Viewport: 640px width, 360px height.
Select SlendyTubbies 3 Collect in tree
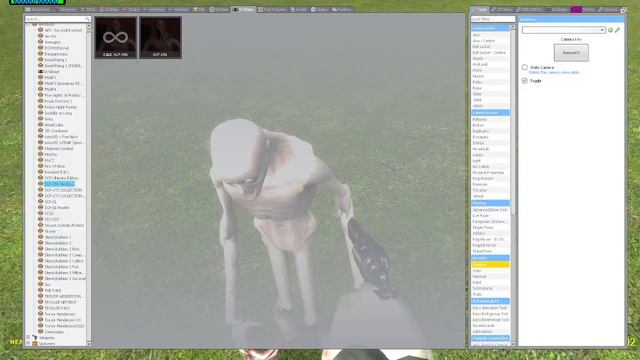tap(64, 261)
